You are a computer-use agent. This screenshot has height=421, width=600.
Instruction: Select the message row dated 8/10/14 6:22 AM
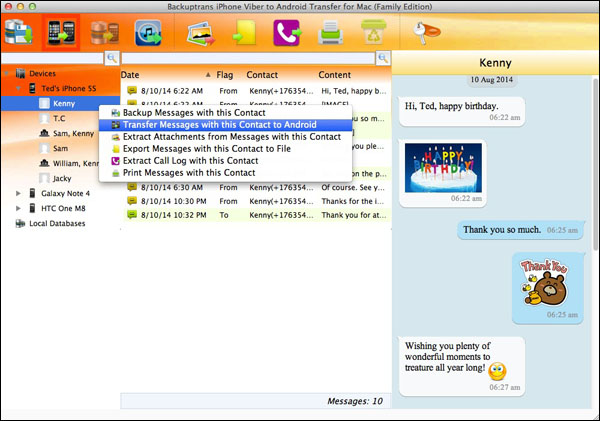coord(256,91)
